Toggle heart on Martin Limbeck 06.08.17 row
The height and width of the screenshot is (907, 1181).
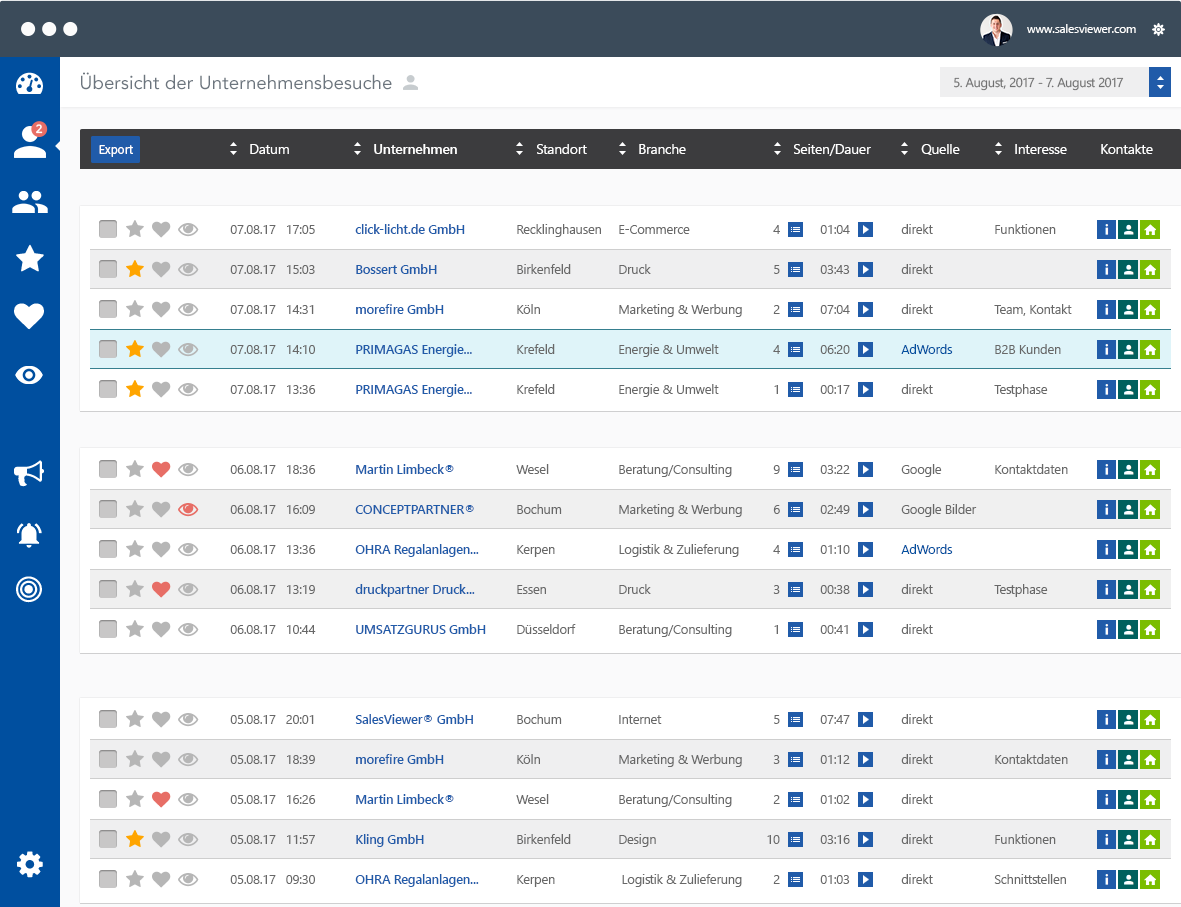click(161, 470)
